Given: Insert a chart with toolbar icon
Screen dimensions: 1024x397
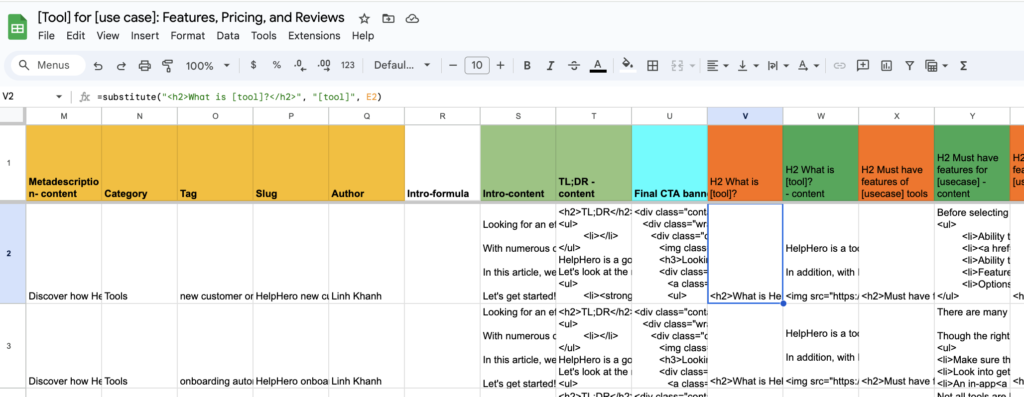Looking at the screenshot, I should [x=886, y=65].
